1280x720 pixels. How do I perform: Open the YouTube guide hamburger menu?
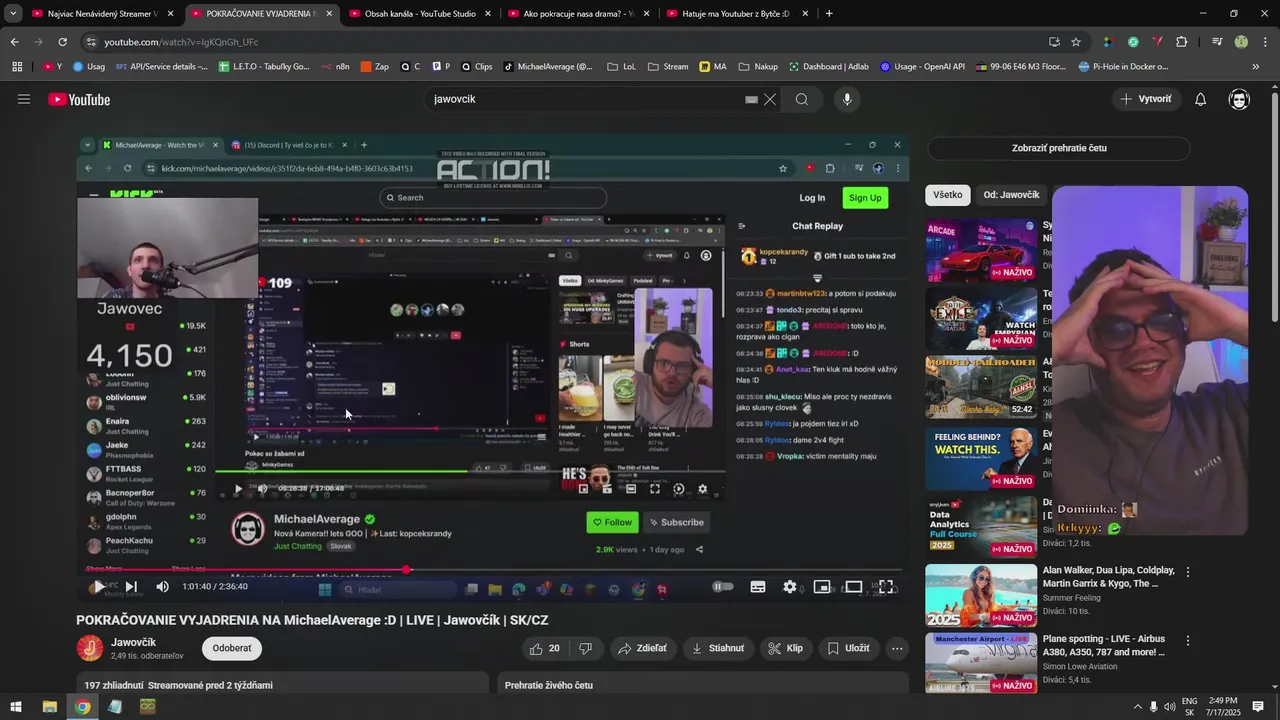(x=24, y=99)
